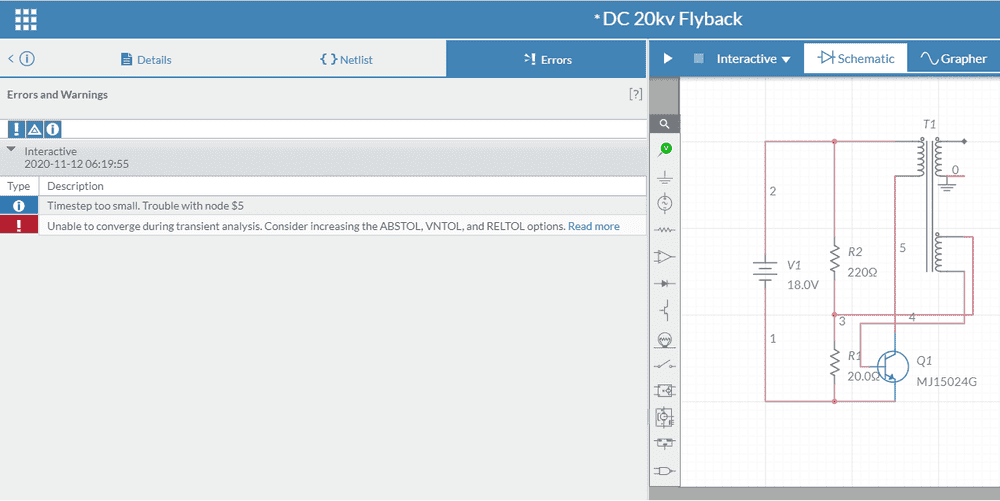Select the Timestep too small message row
Viewport: 1000px width, 501px height.
pyautogui.click(x=323, y=206)
